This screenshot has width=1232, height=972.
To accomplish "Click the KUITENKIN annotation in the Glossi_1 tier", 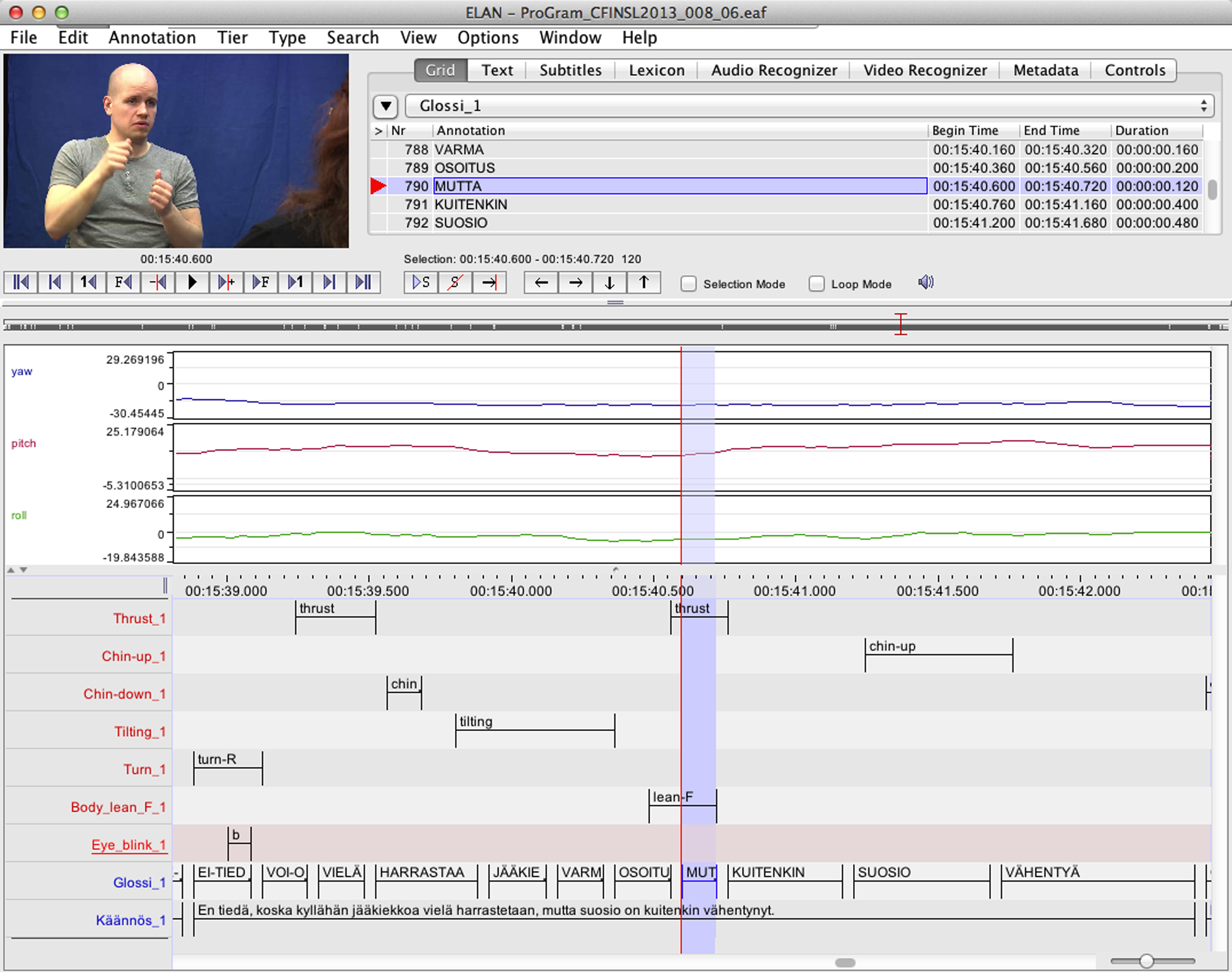I will pyautogui.click(x=785, y=881).
